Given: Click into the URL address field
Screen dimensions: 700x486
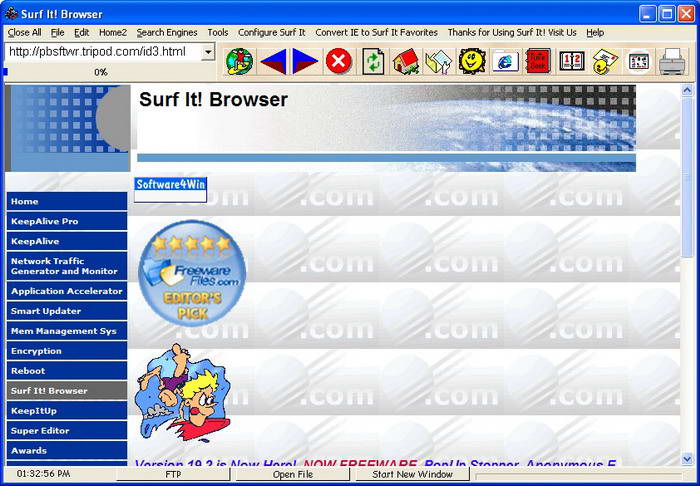Looking at the screenshot, I should click(x=103, y=52).
